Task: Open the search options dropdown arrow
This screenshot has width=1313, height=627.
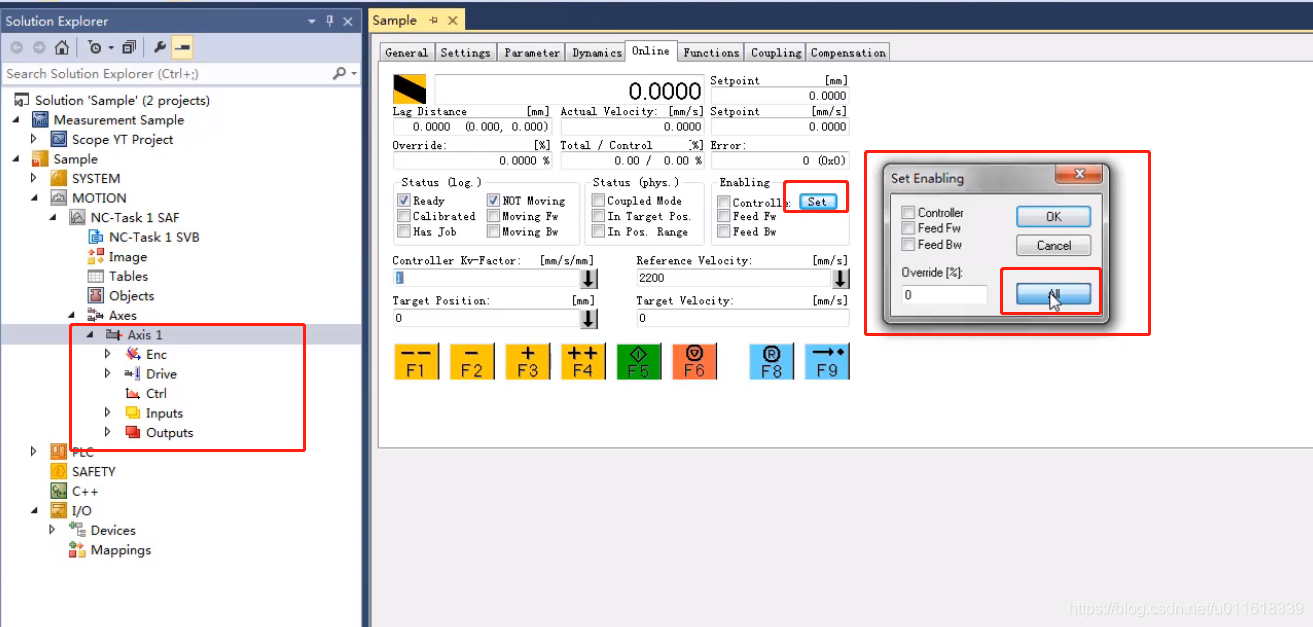Action: click(x=353, y=74)
